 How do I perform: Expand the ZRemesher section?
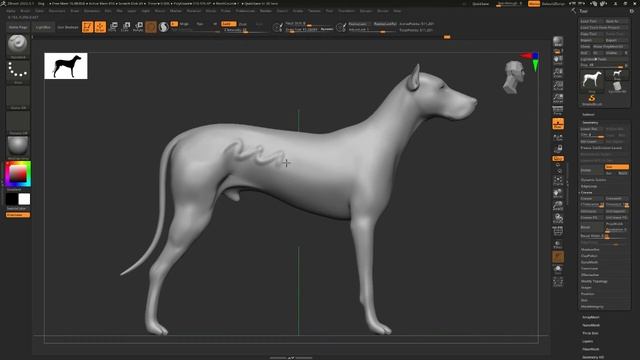[x=590, y=275]
